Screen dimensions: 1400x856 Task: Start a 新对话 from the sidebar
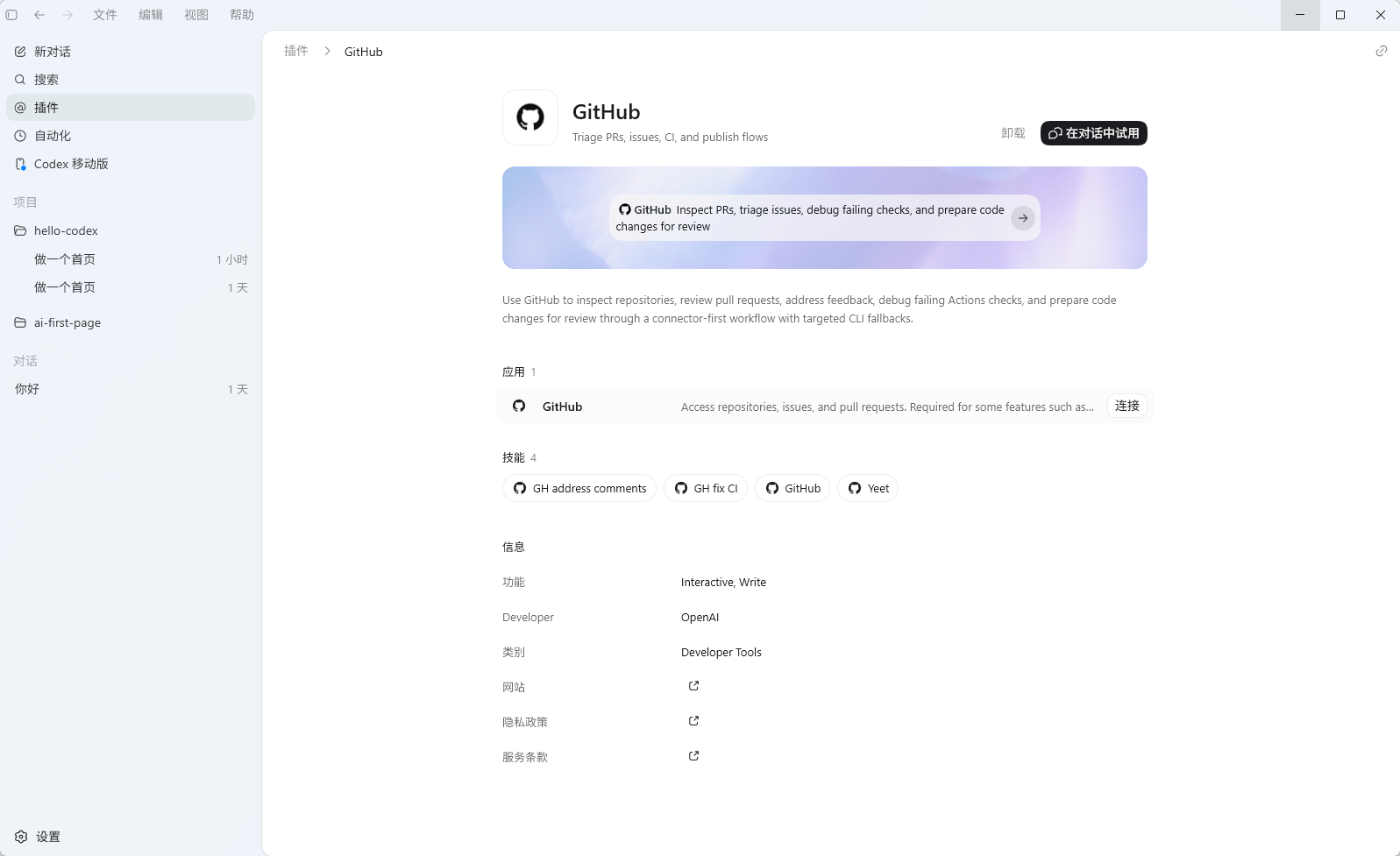coord(131,52)
